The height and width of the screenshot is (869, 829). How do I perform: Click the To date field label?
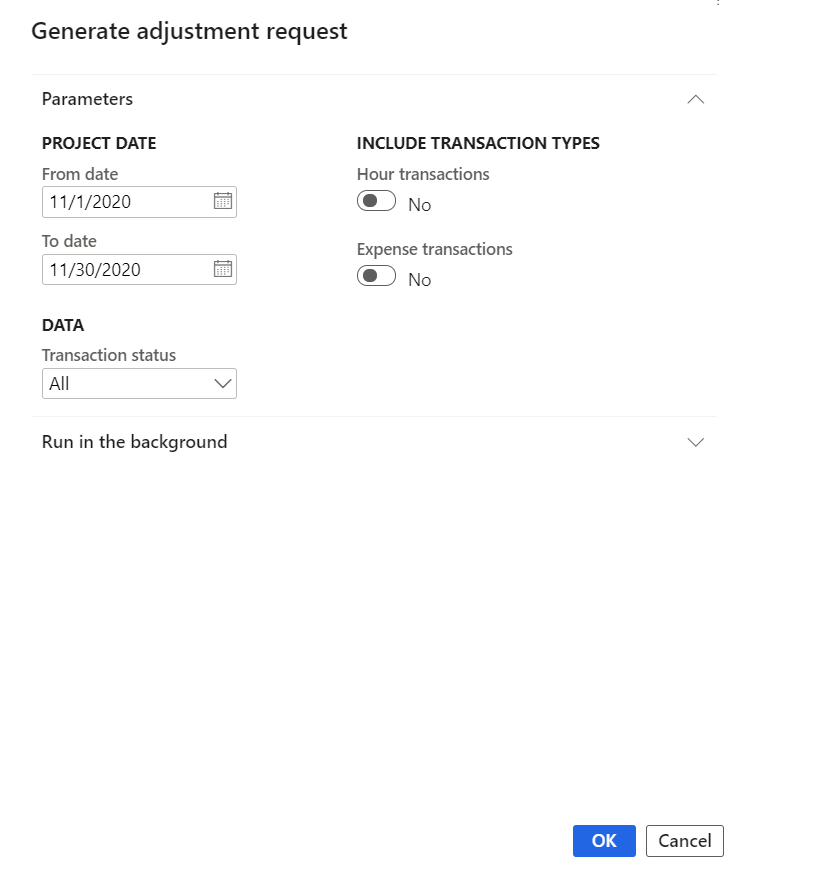(69, 241)
